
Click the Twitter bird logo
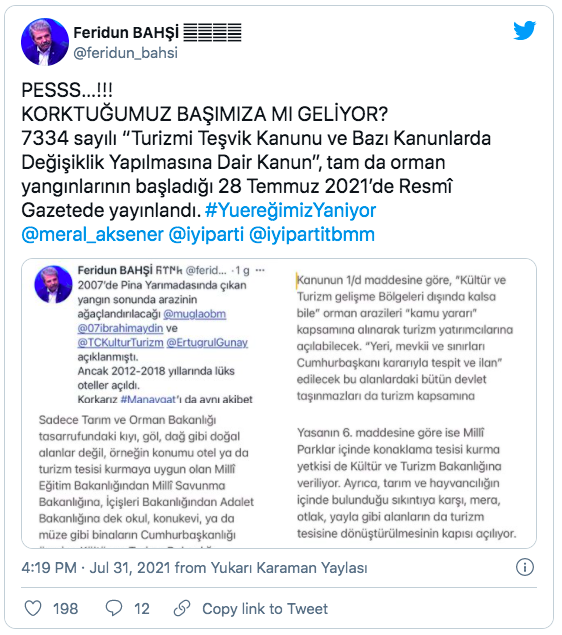[524, 31]
